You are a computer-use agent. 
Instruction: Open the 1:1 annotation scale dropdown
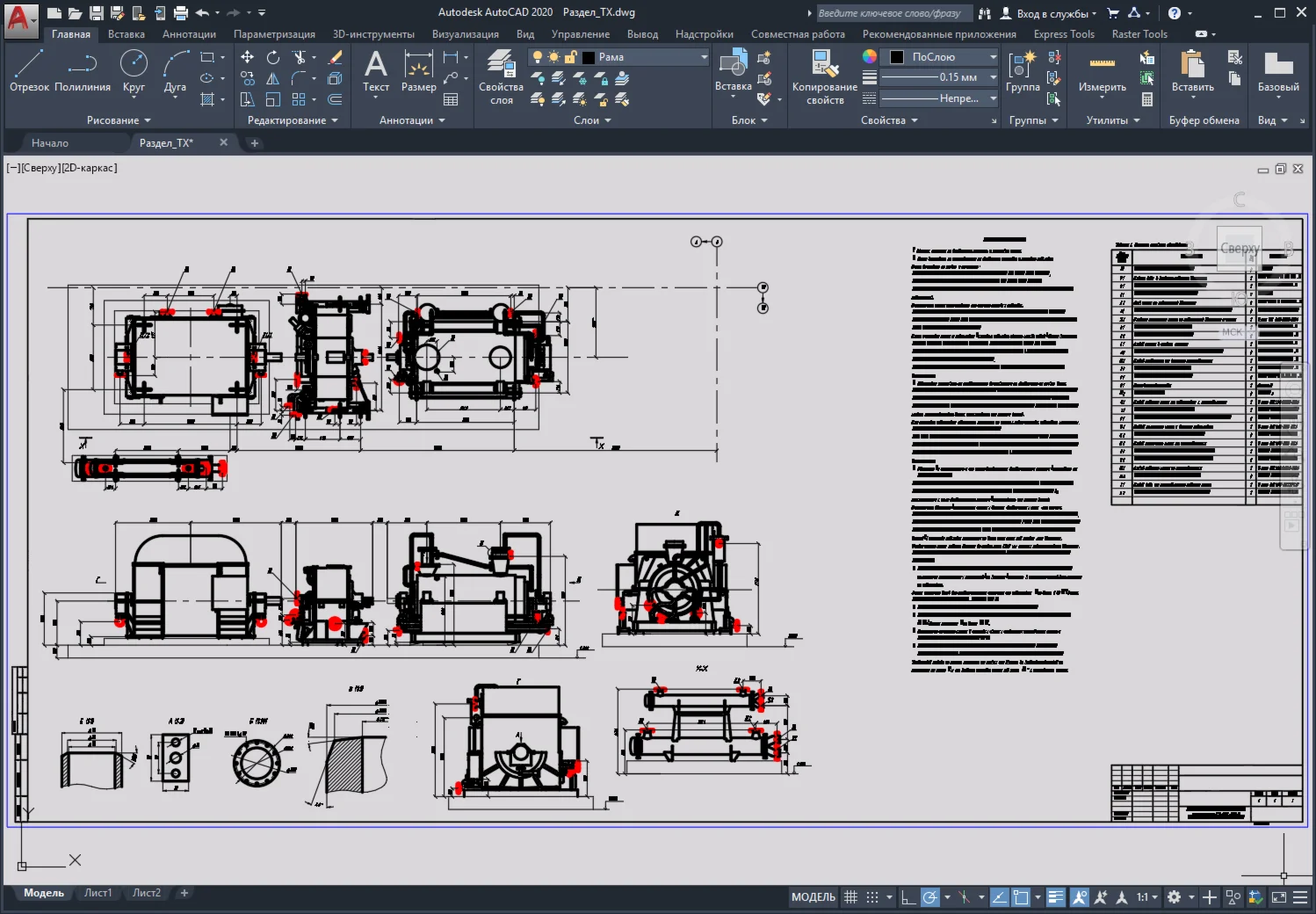1147,897
